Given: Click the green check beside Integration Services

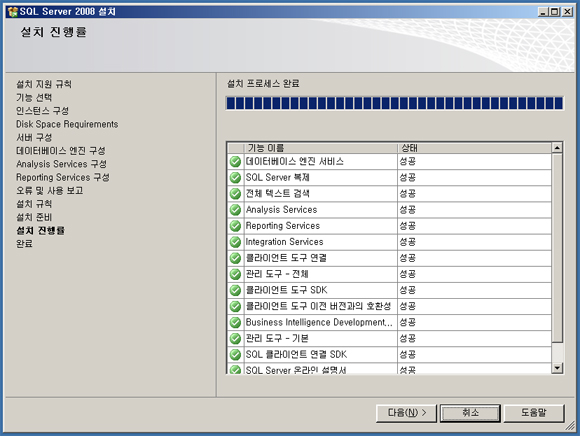Looking at the screenshot, I should [235, 242].
